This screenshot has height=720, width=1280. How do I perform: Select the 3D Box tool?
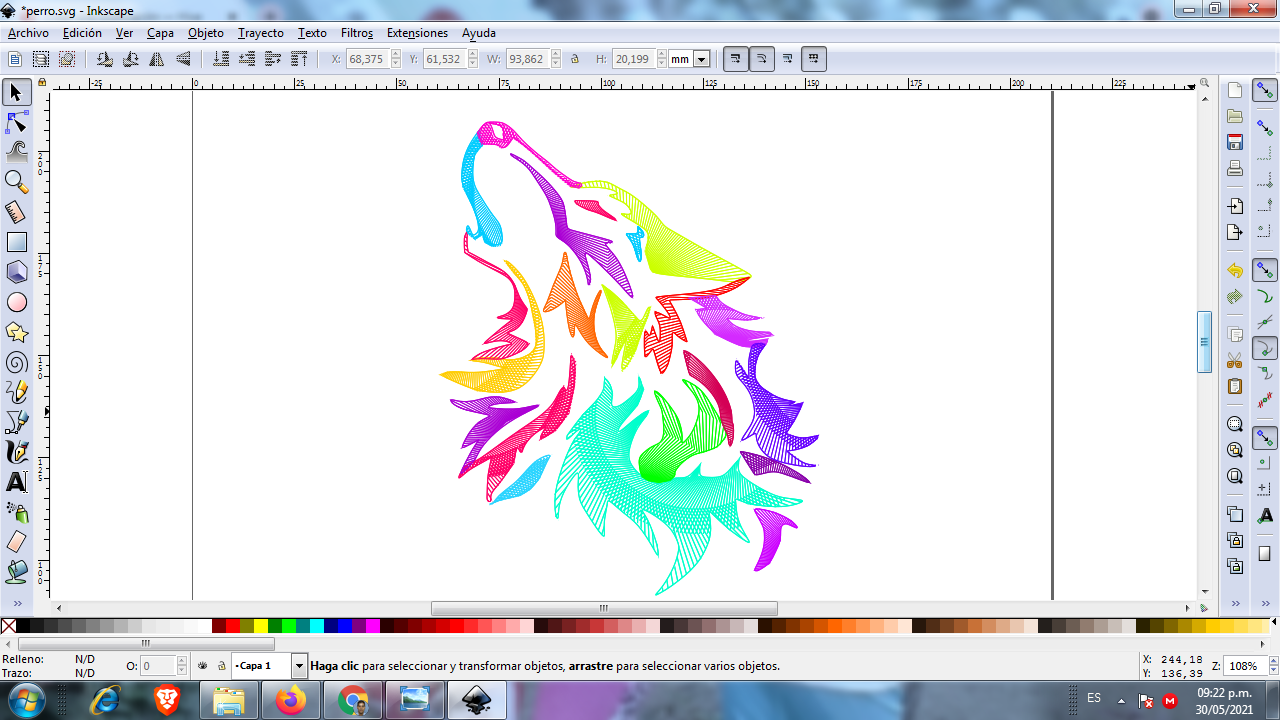tap(16, 272)
